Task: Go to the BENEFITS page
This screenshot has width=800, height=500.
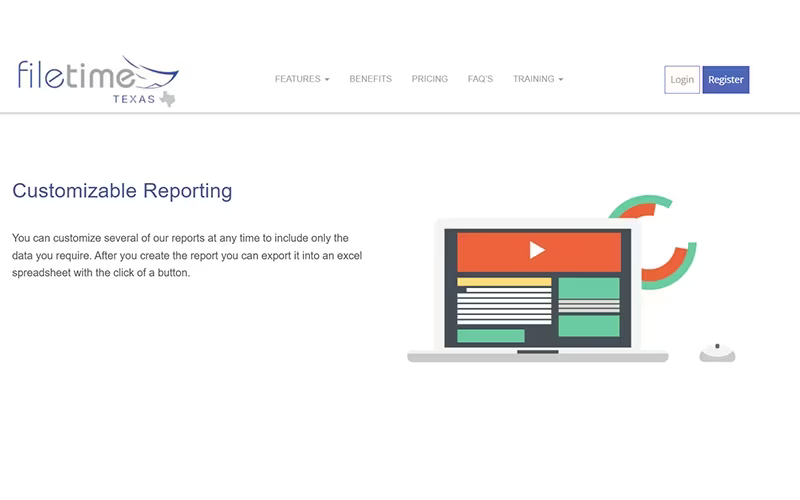Action: (x=370, y=79)
